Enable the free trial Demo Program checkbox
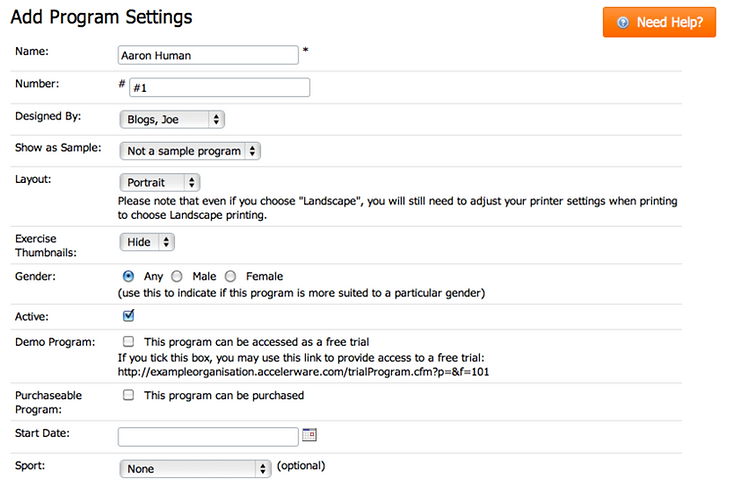The height and width of the screenshot is (484, 740). tap(128, 342)
